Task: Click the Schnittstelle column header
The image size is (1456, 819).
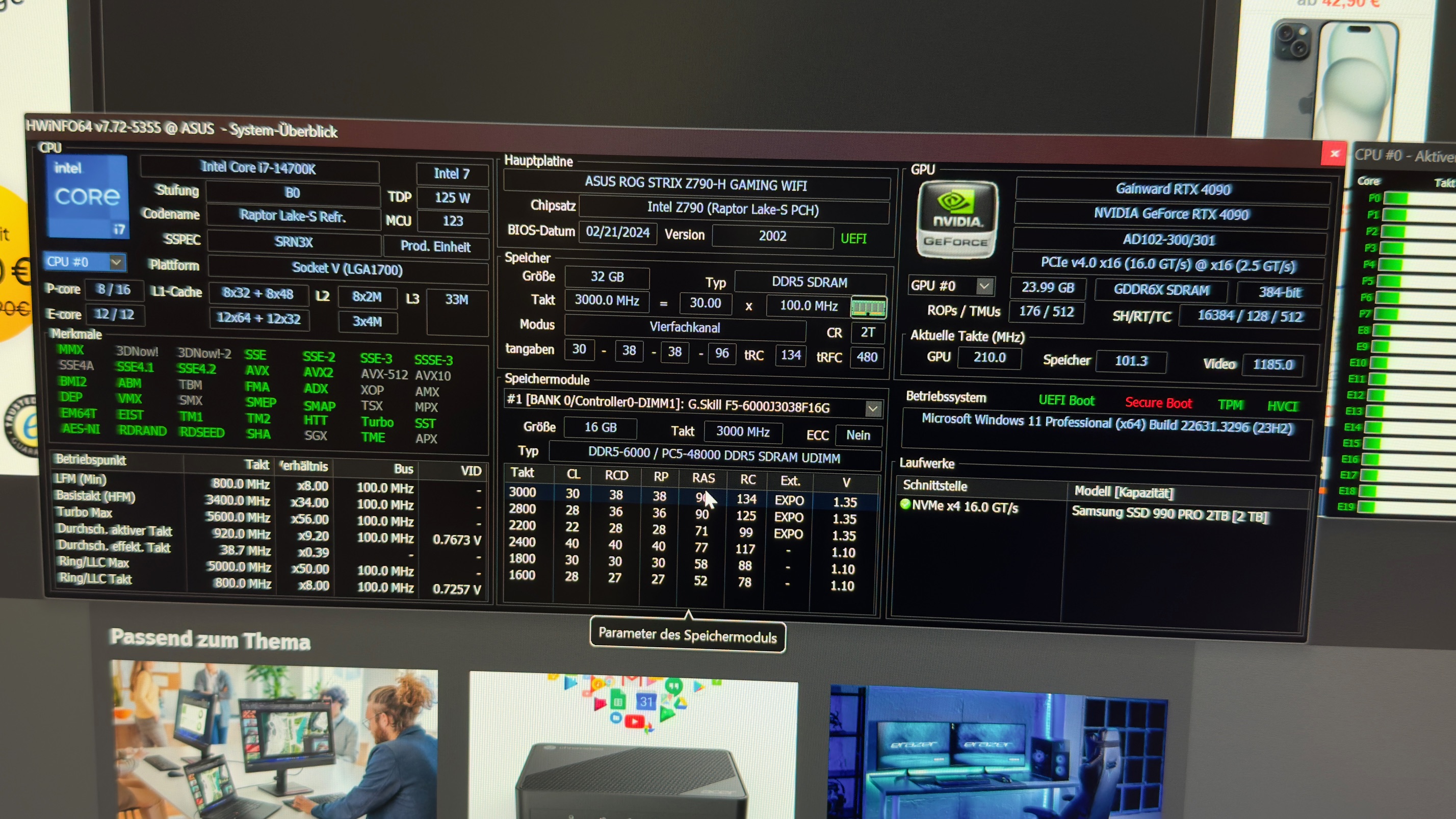Action: (935, 485)
